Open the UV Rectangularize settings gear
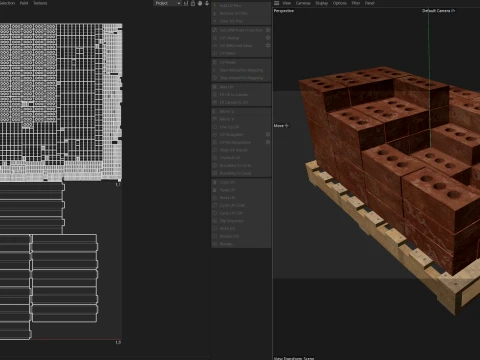This screenshot has width=480, height=360. [268, 142]
